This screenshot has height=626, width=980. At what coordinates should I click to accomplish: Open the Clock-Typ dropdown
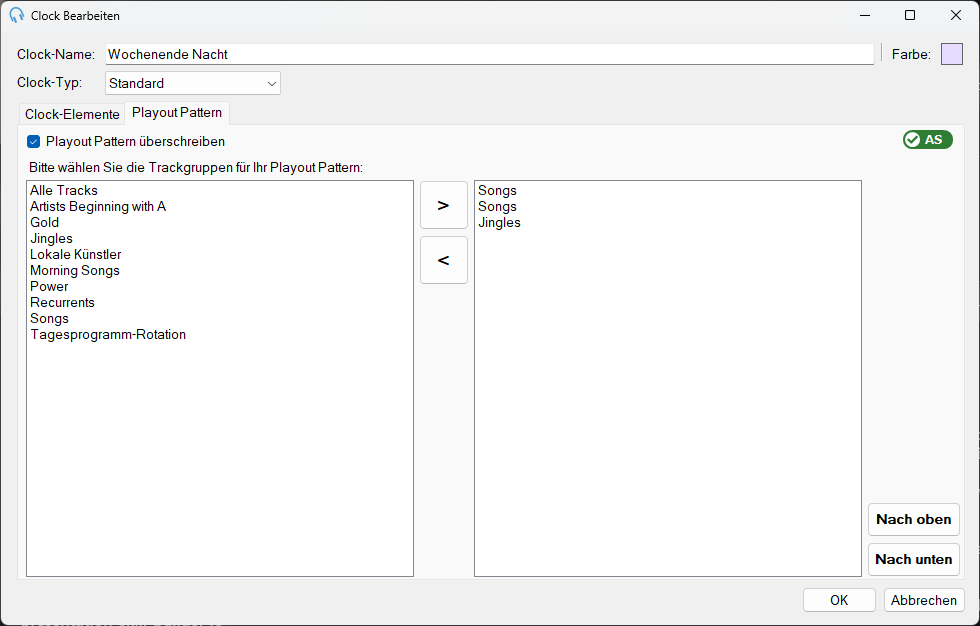[x=192, y=83]
